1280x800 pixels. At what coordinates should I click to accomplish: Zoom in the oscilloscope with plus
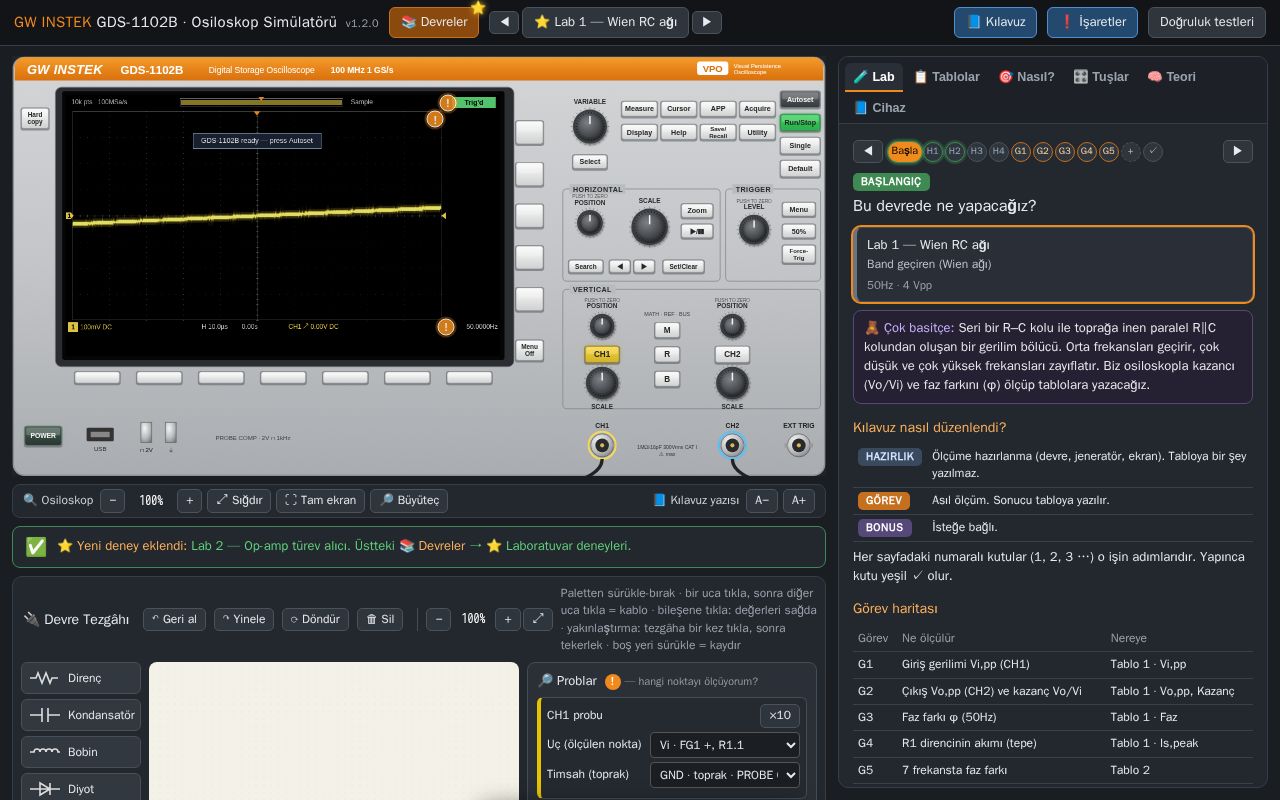pyautogui.click(x=189, y=500)
